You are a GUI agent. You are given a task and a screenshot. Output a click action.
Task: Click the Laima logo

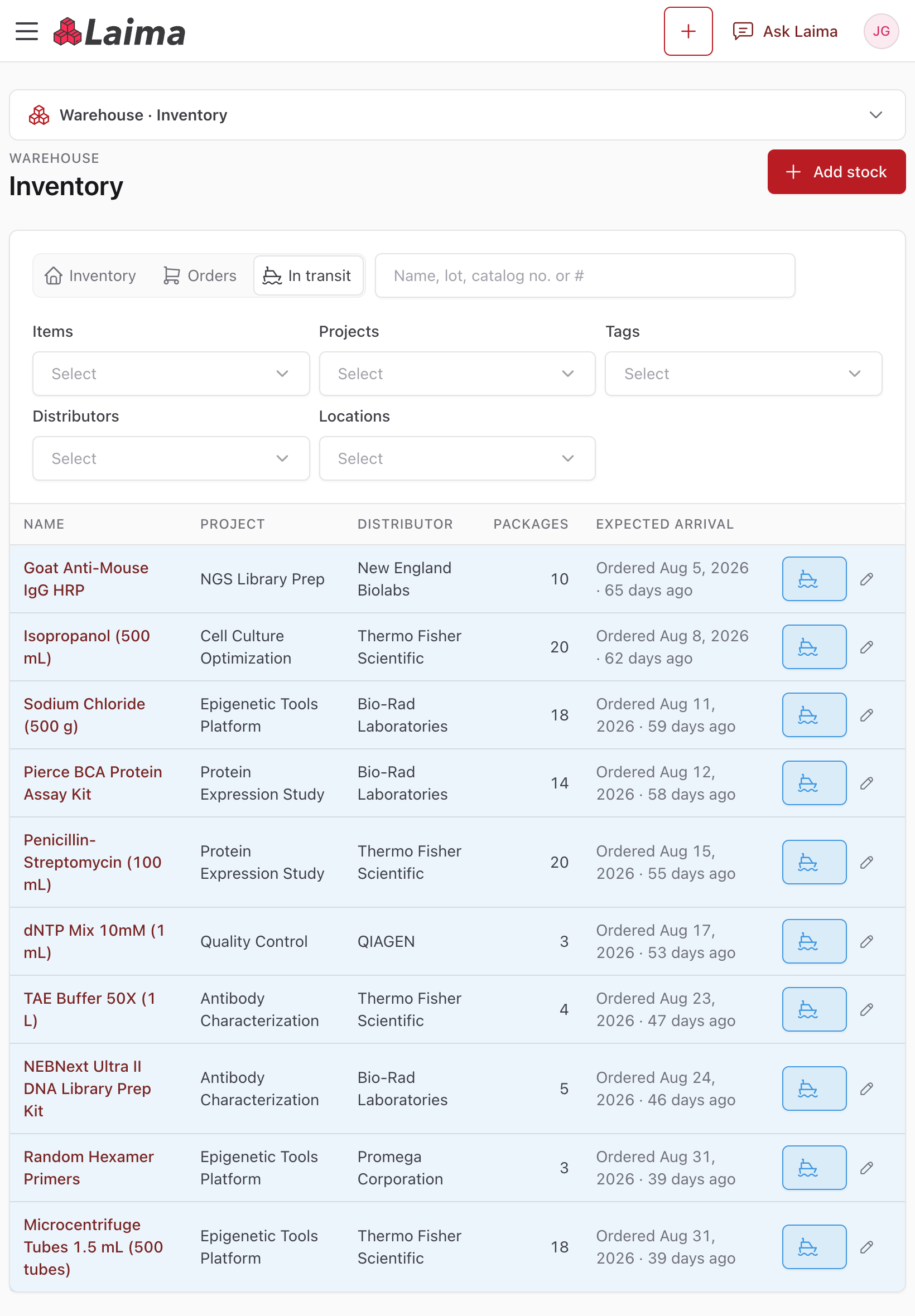click(119, 32)
